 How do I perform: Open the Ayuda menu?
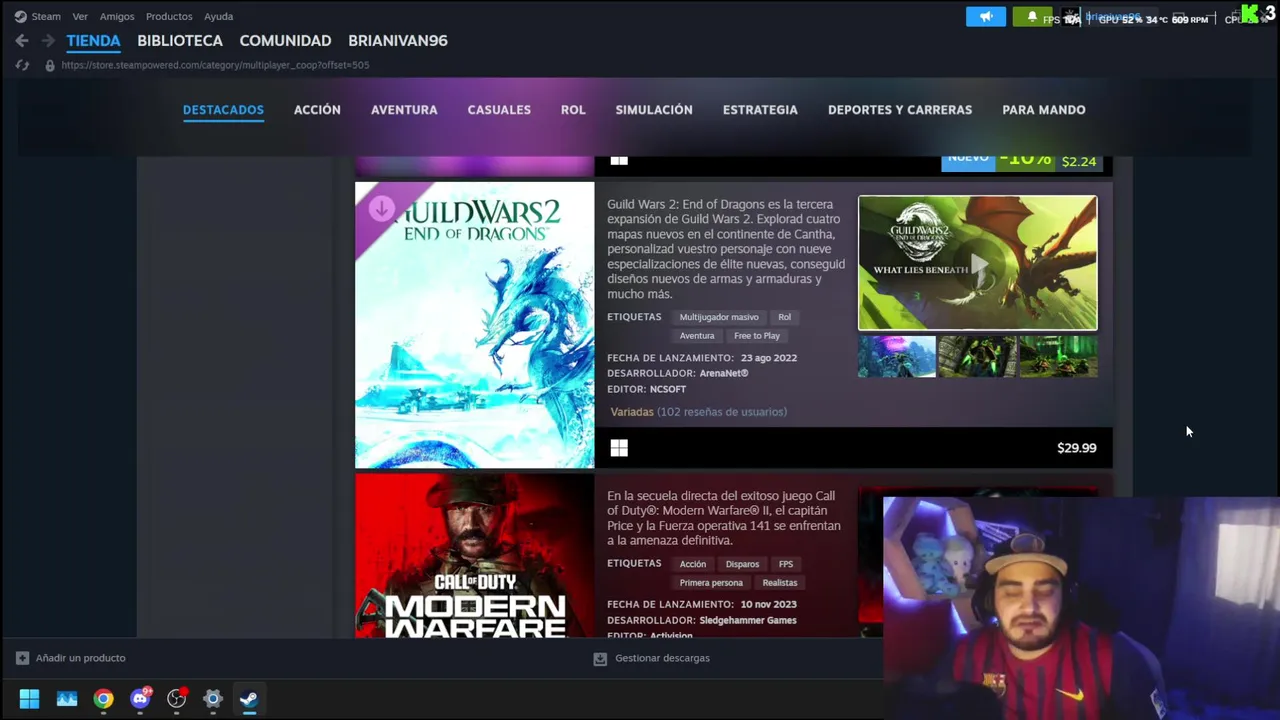click(x=218, y=16)
